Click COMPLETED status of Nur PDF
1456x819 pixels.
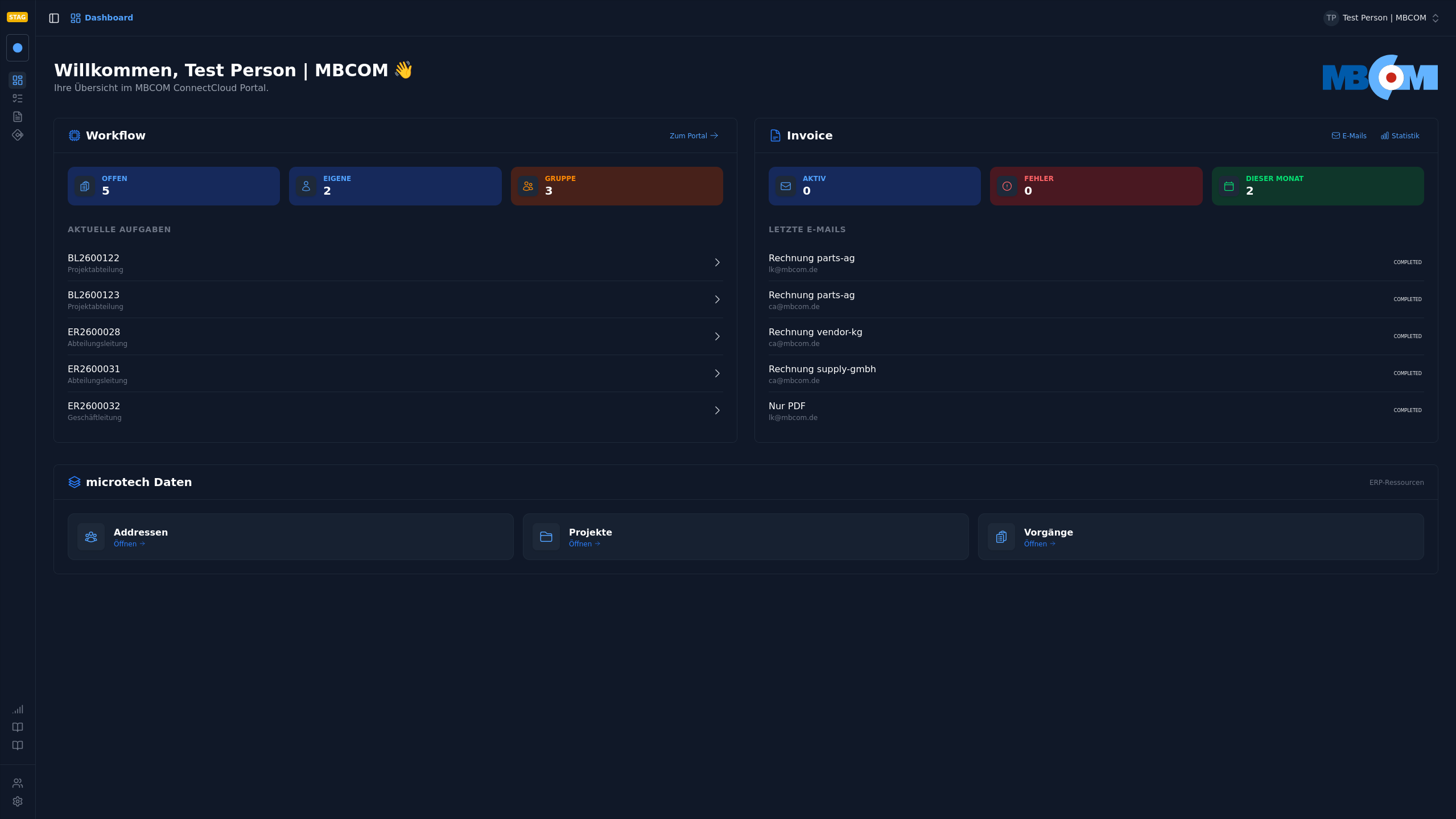coord(1408,410)
